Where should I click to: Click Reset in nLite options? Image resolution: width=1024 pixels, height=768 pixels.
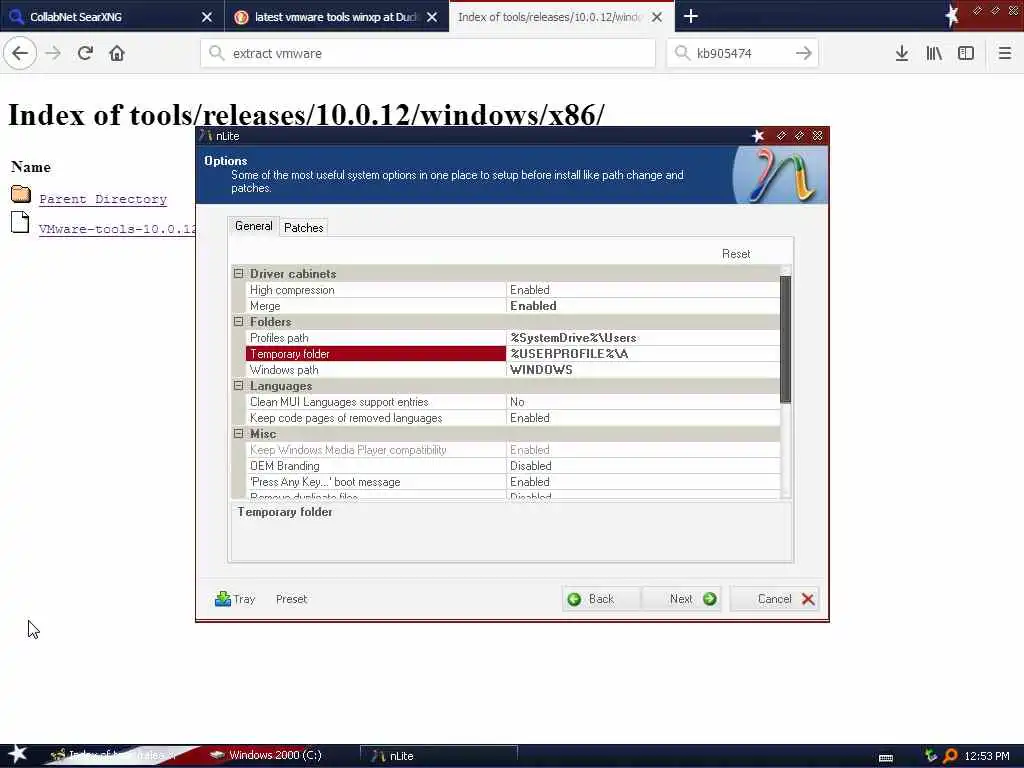pos(736,254)
